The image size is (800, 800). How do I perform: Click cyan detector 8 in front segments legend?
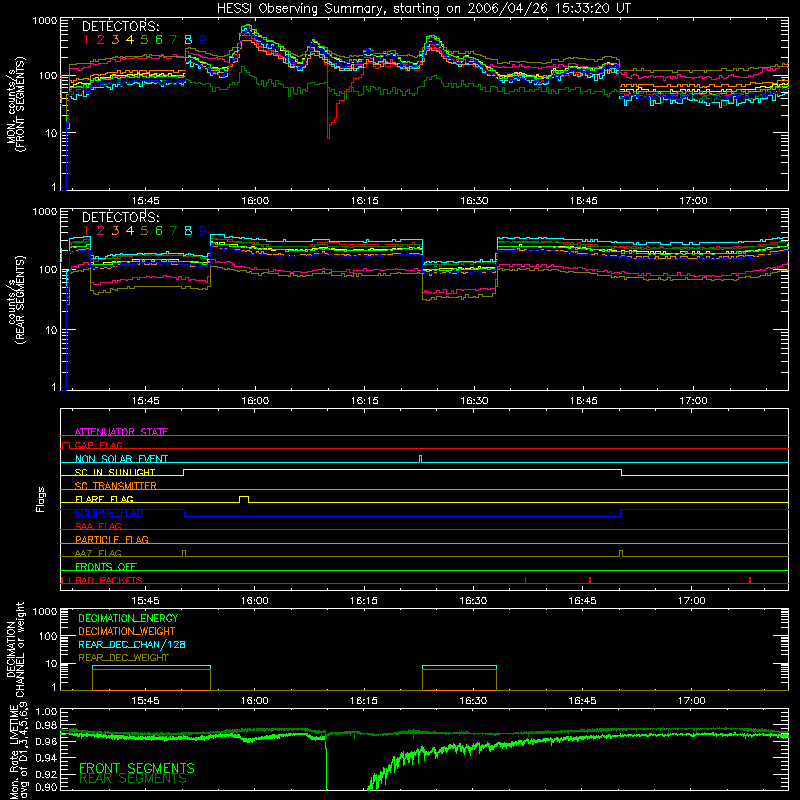click(x=188, y=39)
